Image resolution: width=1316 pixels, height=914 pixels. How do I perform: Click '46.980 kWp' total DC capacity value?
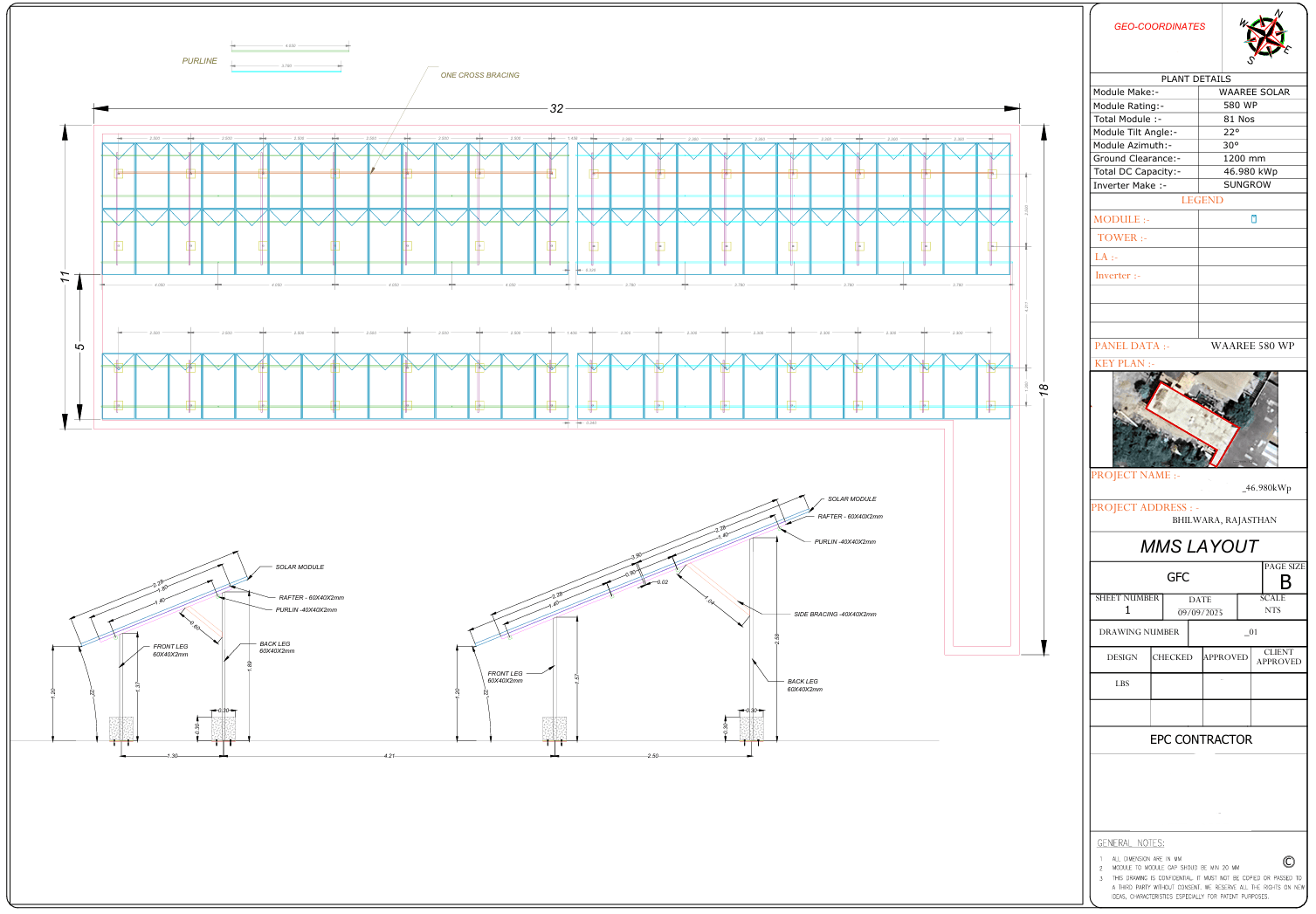1250,171
